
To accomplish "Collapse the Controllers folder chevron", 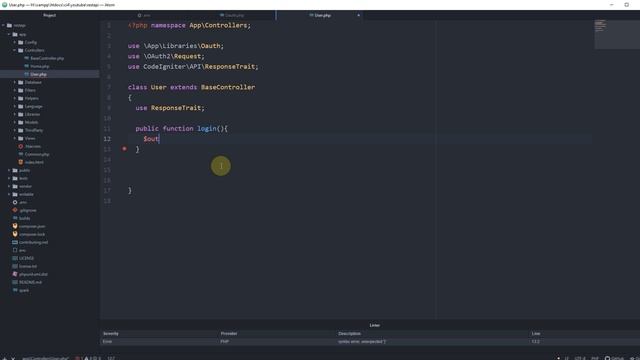I will (x=15, y=50).
